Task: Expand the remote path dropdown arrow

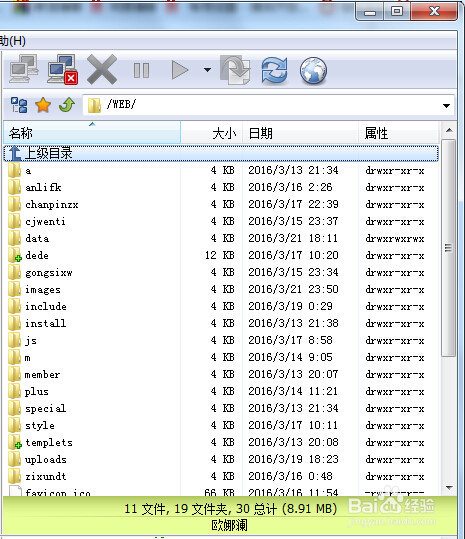Action: pos(446,106)
